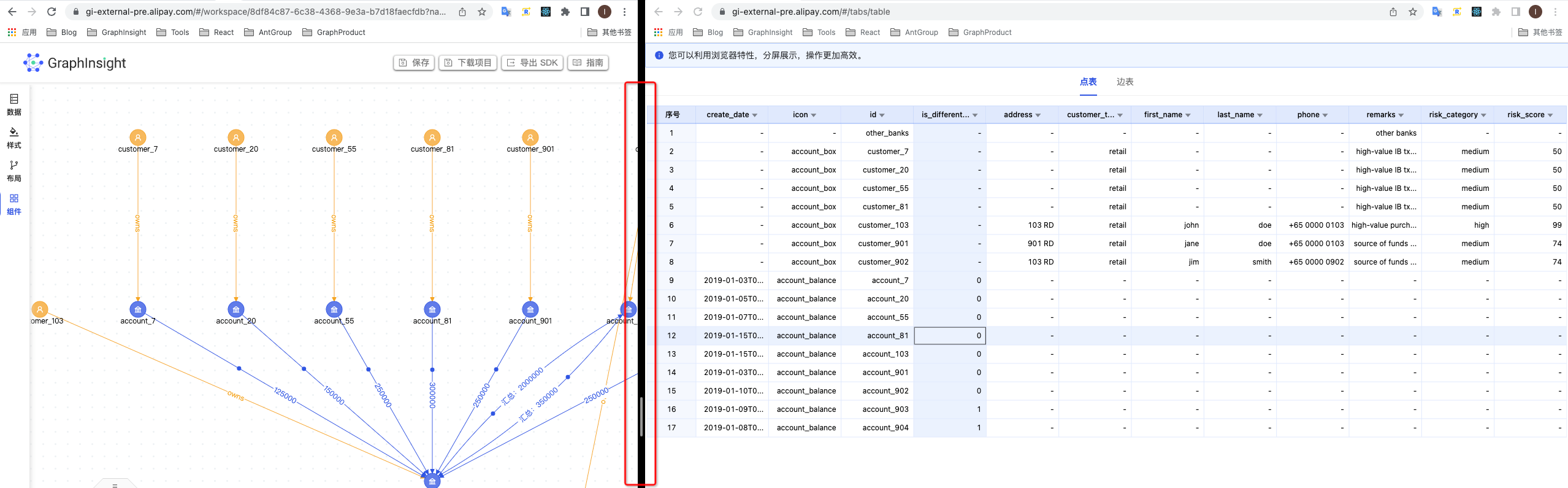1568x488 pixels.
Task: Open risk_category column filter dropdown
Action: 1484,115
